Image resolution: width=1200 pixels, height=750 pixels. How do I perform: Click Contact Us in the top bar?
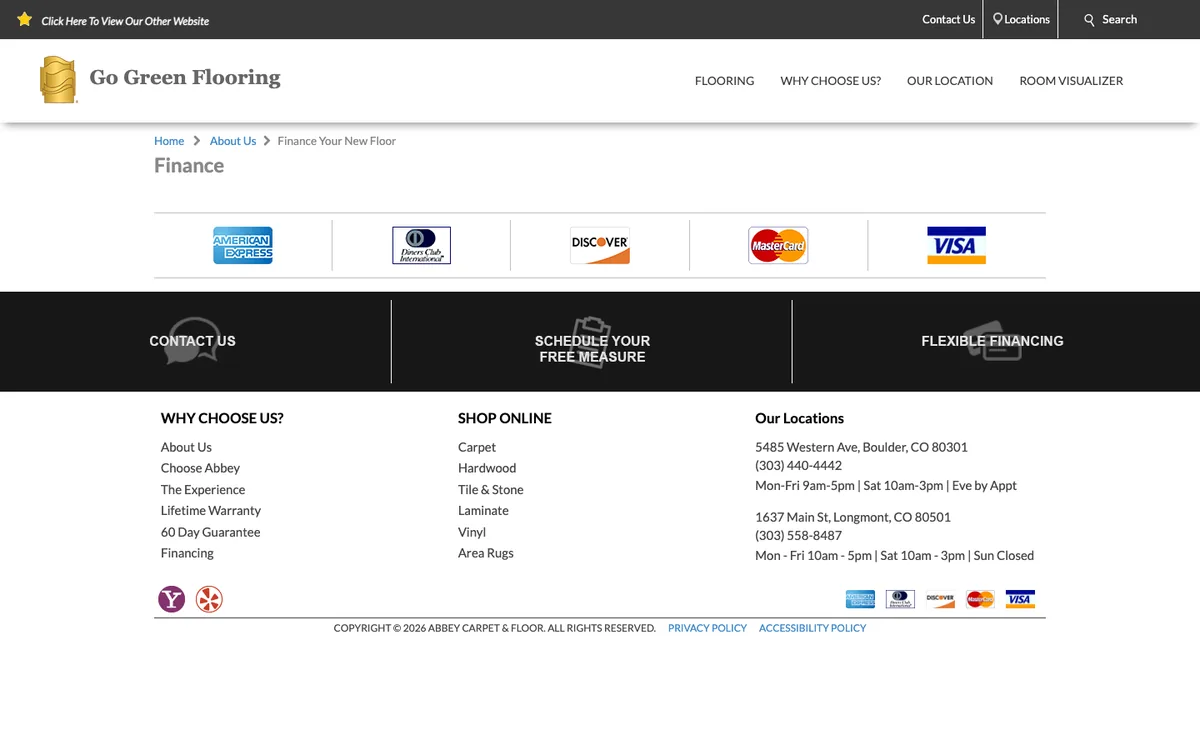click(948, 19)
